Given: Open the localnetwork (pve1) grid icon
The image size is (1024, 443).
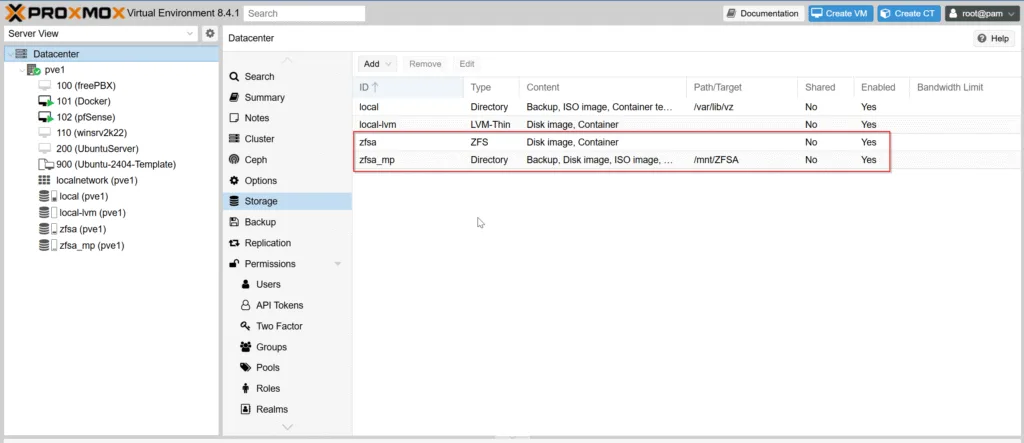Looking at the screenshot, I should click(44, 180).
